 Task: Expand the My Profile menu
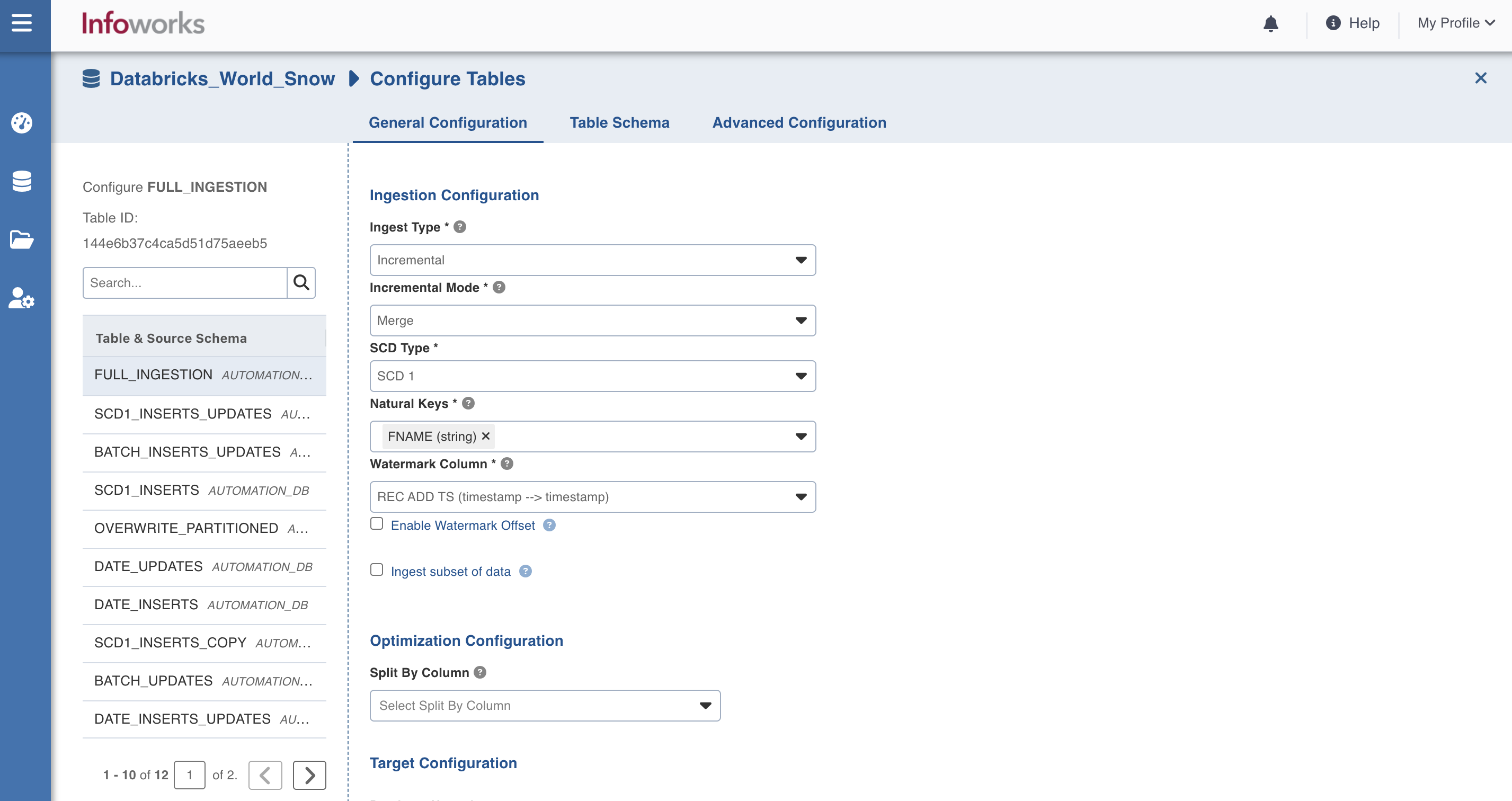pyautogui.click(x=1456, y=23)
